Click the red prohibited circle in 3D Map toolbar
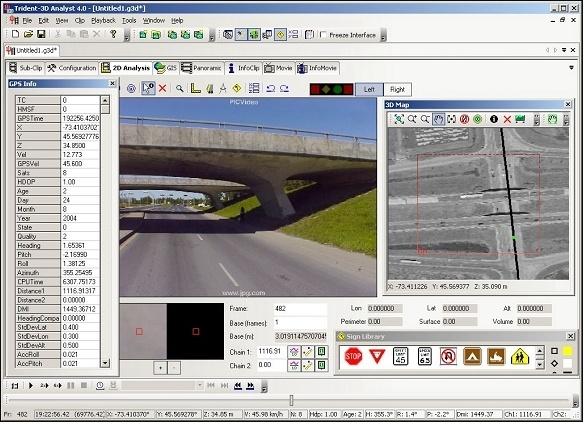The image size is (587, 424). (464, 119)
